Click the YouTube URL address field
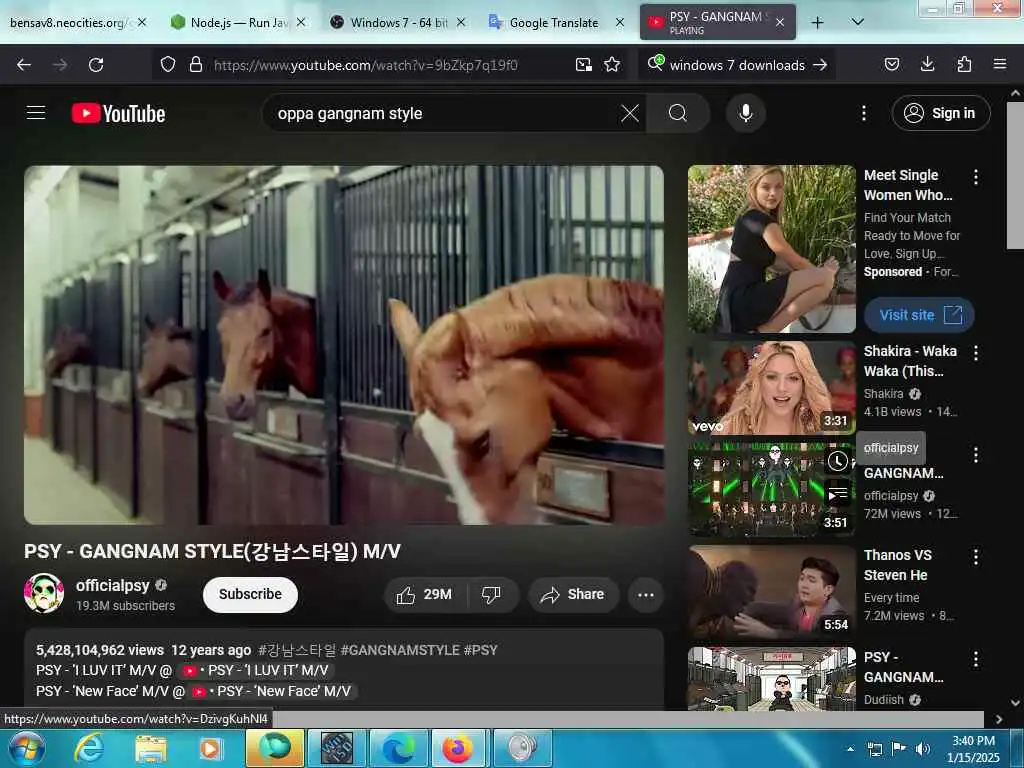Image resolution: width=1024 pixels, height=768 pixels. point(366,65)
